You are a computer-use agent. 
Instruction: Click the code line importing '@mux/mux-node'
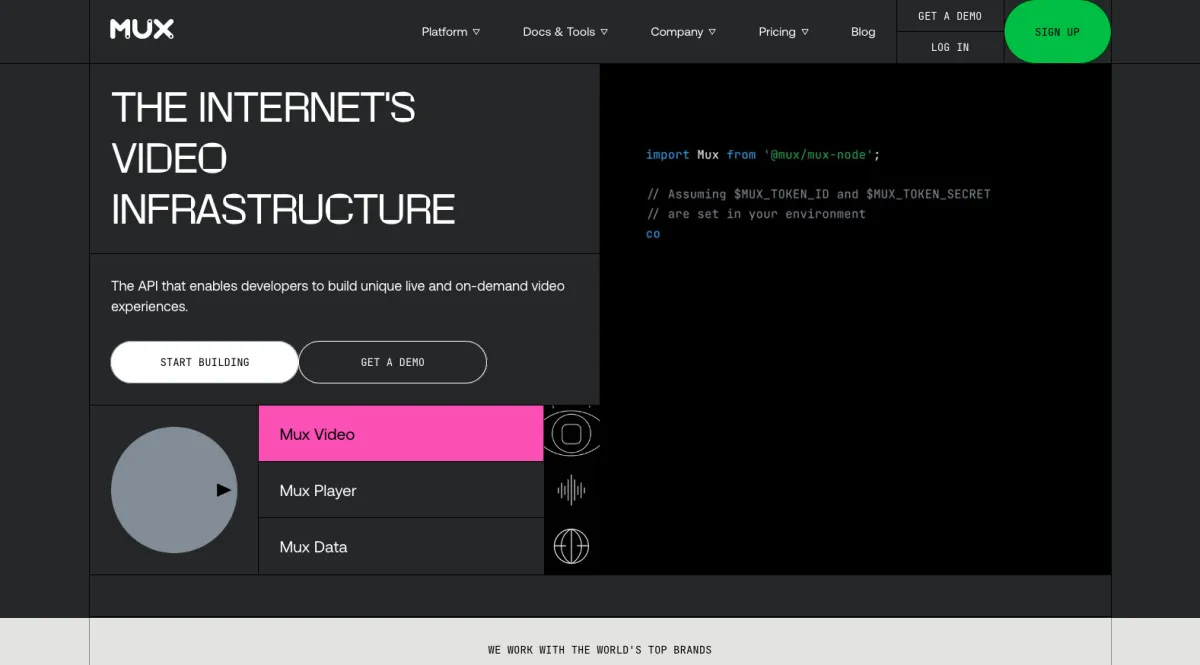point(763,154)
